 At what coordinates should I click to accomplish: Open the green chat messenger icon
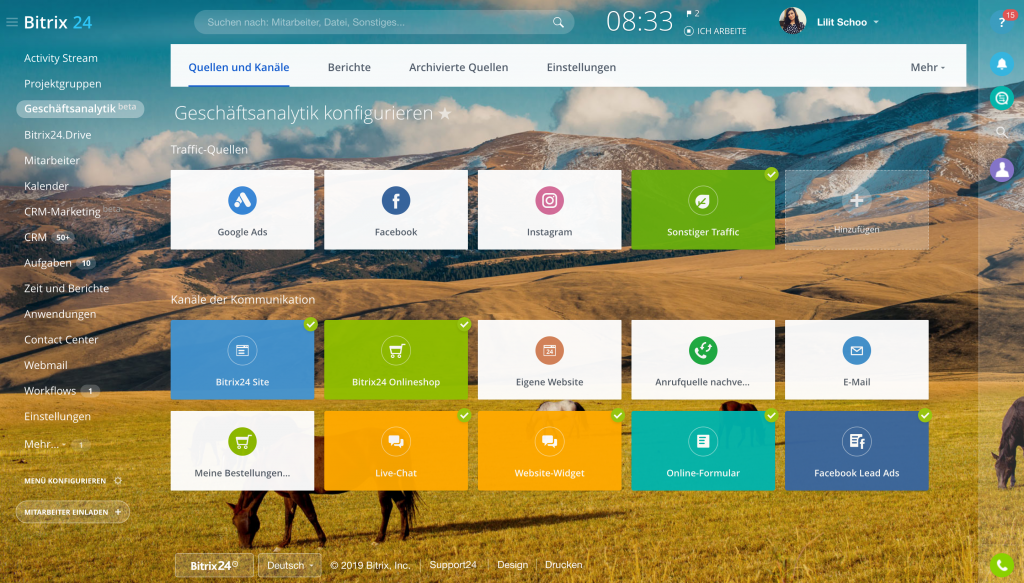pyautogui.click(x=1001, y=98)
